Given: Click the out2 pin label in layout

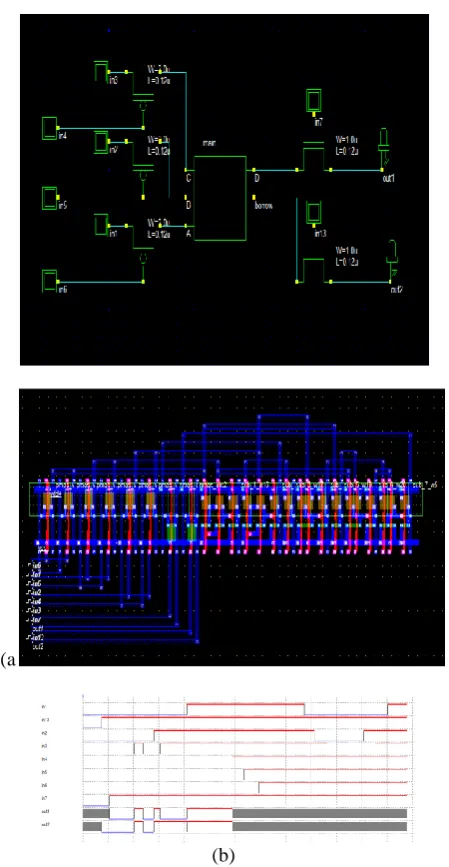Looking at the screenshot, I should pos(38,646).
